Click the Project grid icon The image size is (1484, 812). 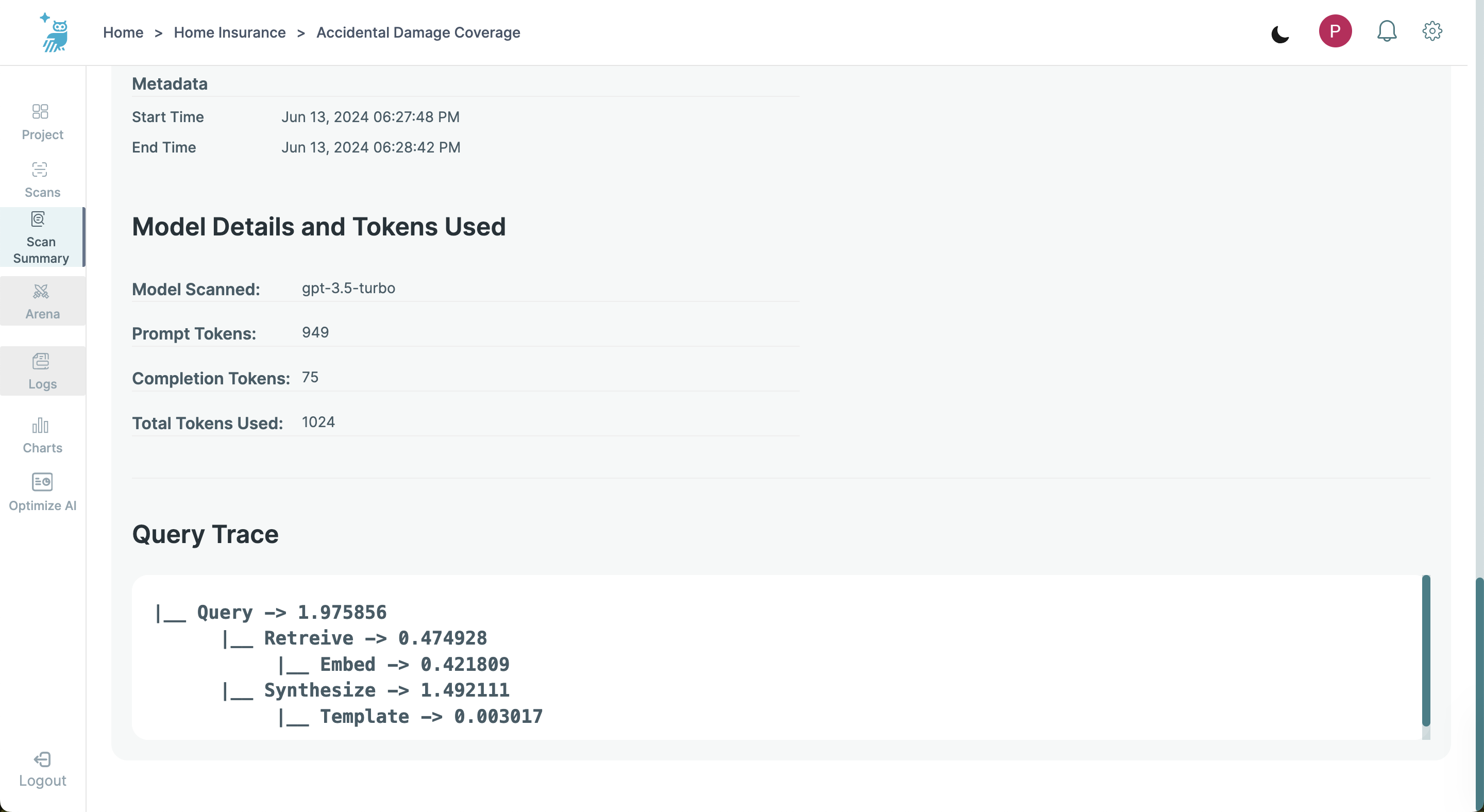40,111
